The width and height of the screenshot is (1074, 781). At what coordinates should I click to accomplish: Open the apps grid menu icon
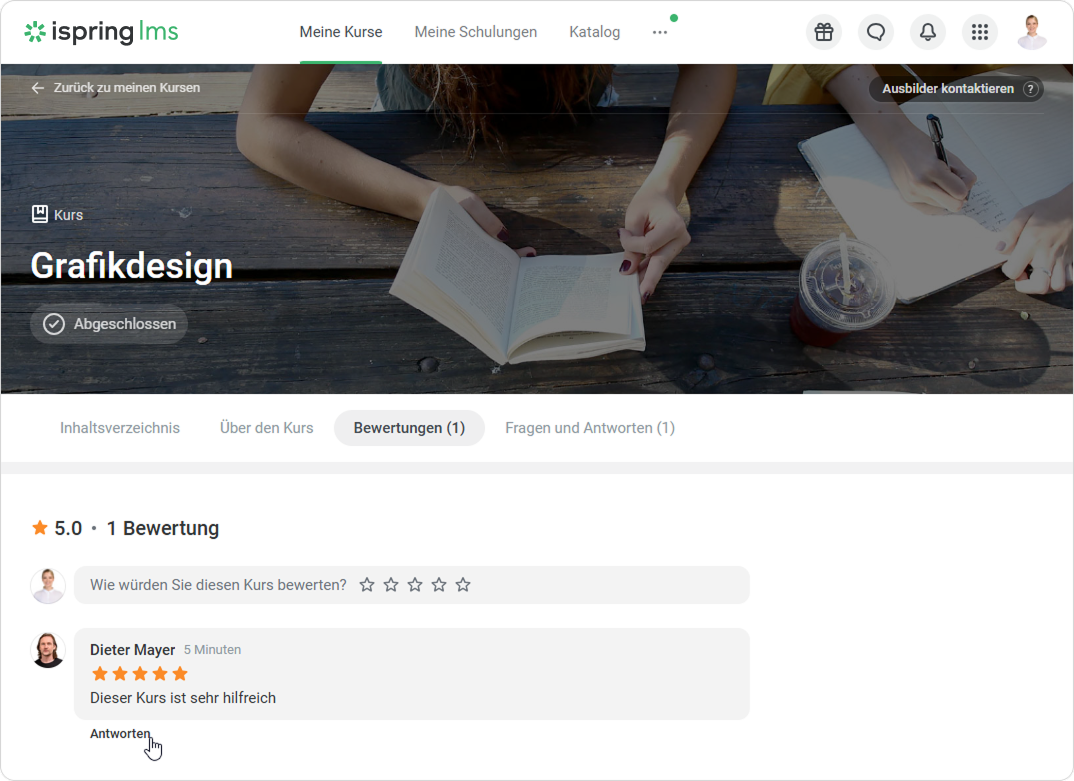point(980,32)
